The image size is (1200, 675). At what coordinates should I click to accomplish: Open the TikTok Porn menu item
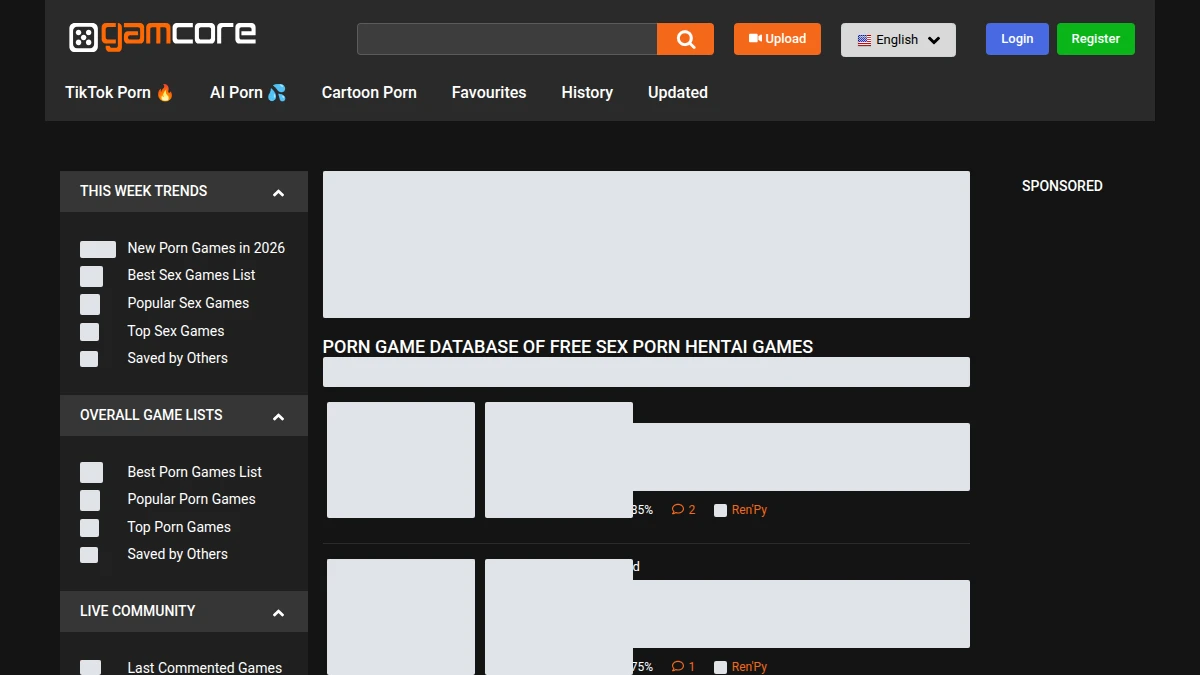tap(119, 92)
